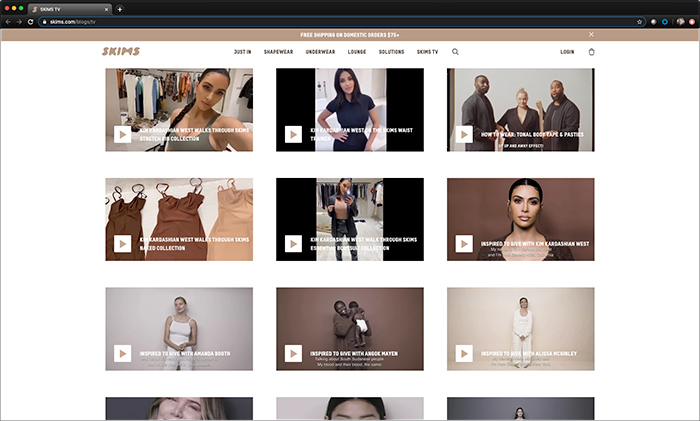Click the red round icon in the toolbar

click(x=692, y=21)
